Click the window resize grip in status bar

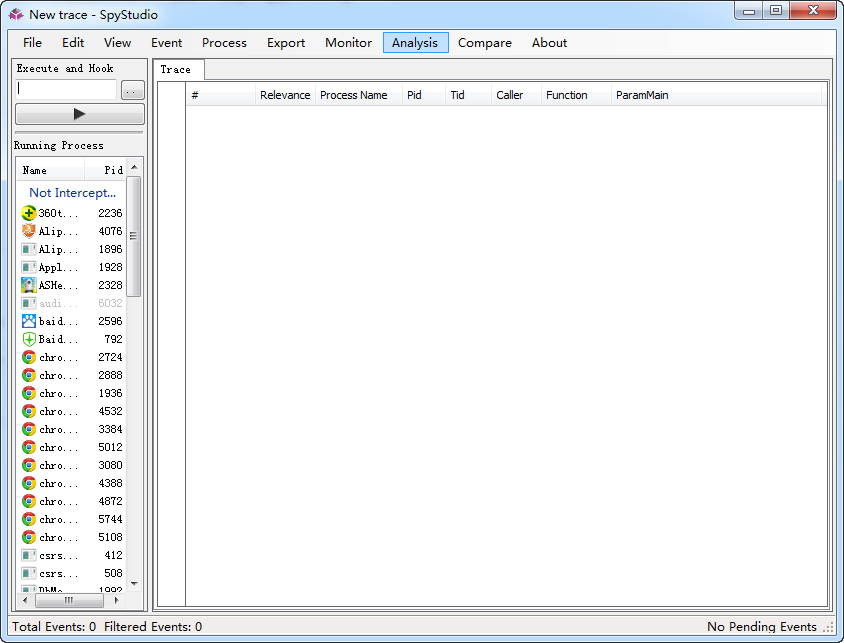click(828, 627)
